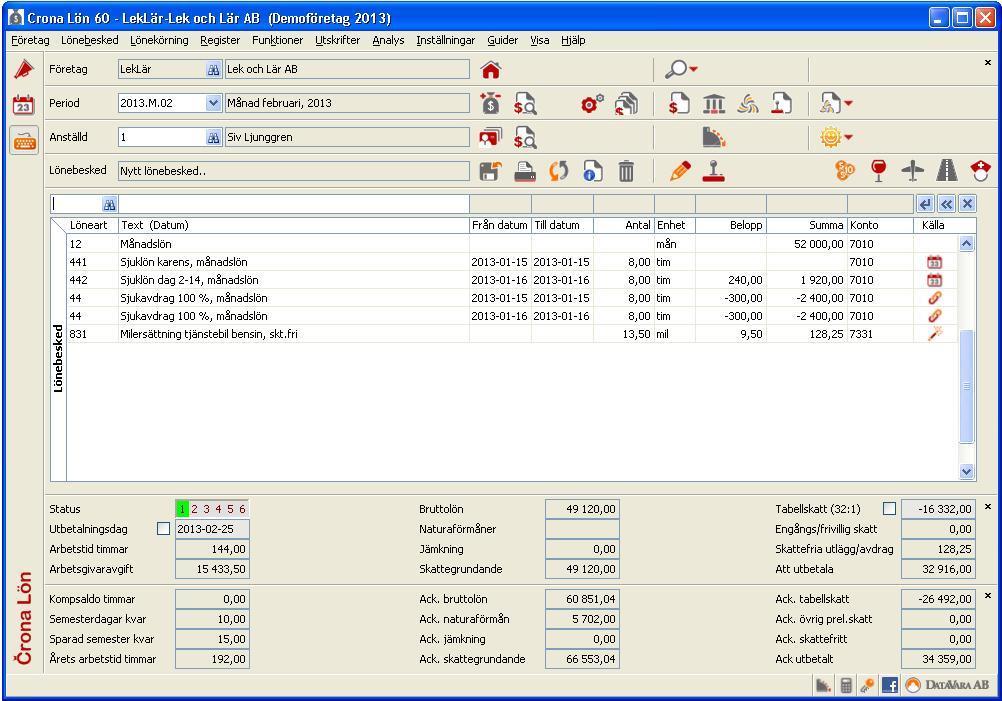
Task: Click the colorful swirl icon in the Period row
Action: 748,103
